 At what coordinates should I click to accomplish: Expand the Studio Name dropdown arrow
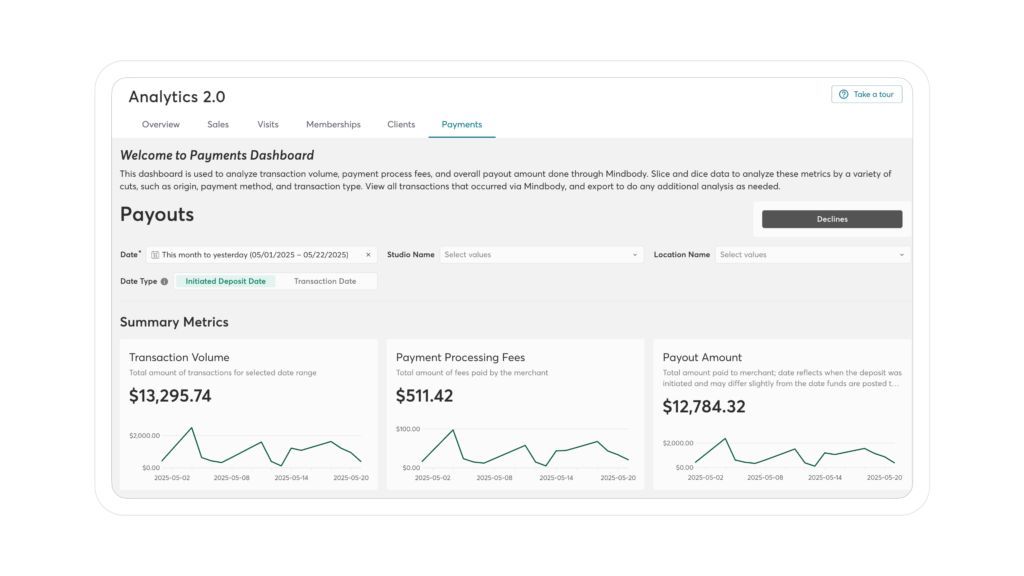[634, 255]
